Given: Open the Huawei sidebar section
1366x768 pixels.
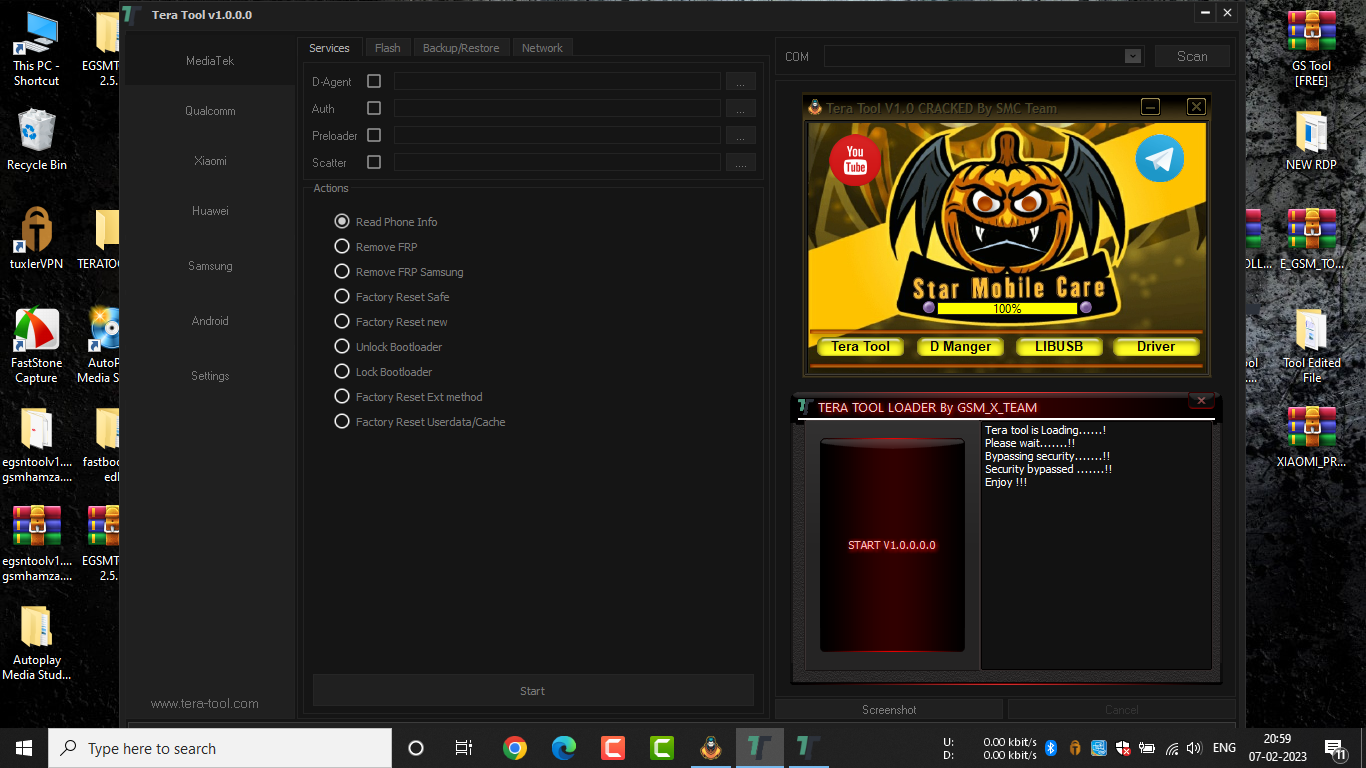Looking at the screenshot, I should coord(210,211).
